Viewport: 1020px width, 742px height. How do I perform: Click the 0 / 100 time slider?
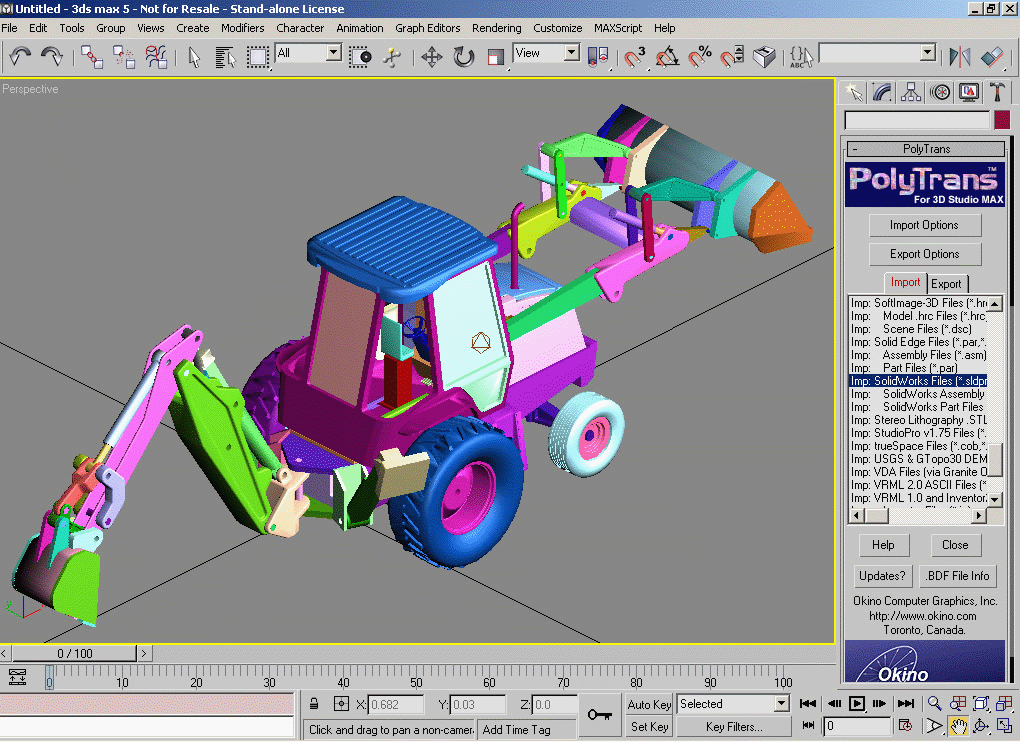tap(74, 653)
